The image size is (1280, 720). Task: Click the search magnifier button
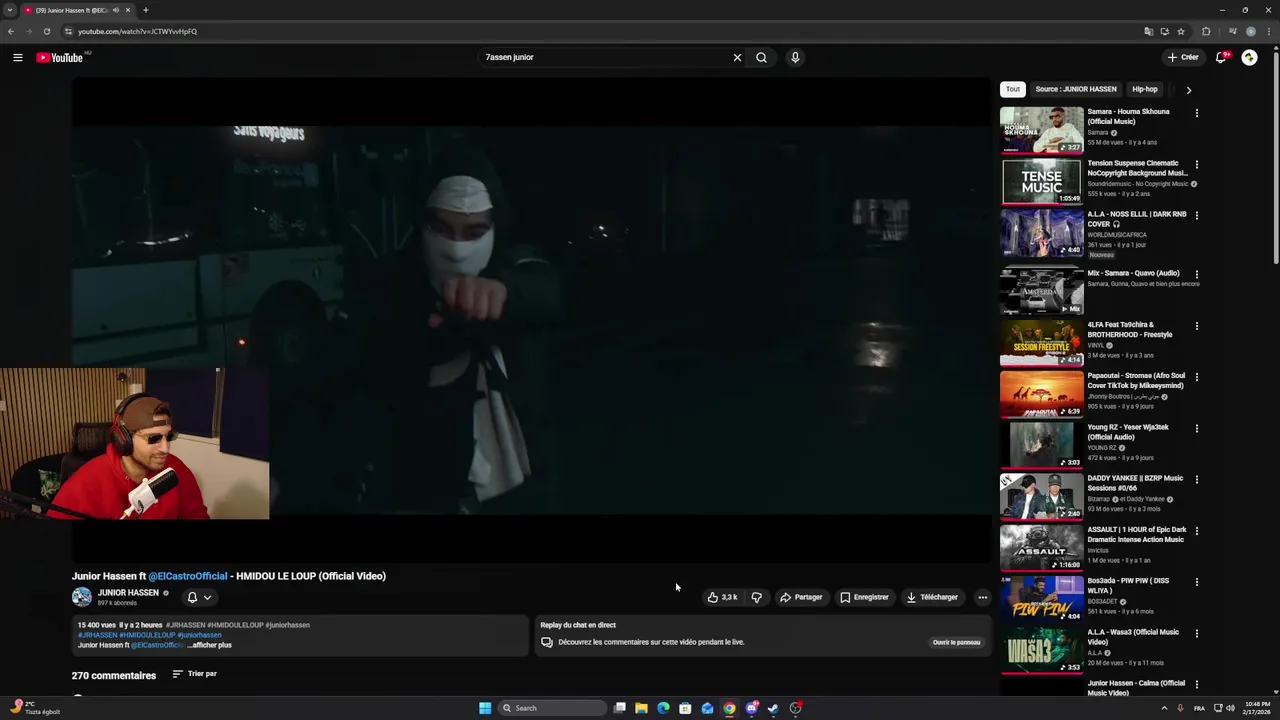tap(761, 57)
